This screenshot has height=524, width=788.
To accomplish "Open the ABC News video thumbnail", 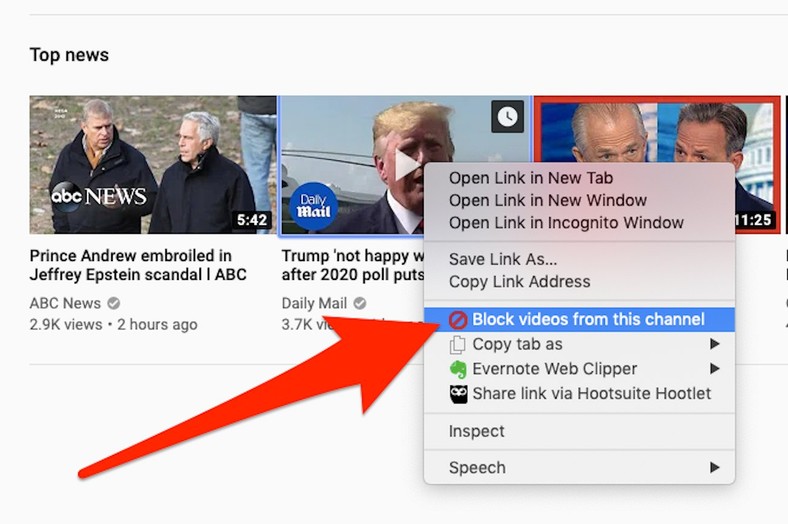I will pyautogui.click(x=153, y=165).
